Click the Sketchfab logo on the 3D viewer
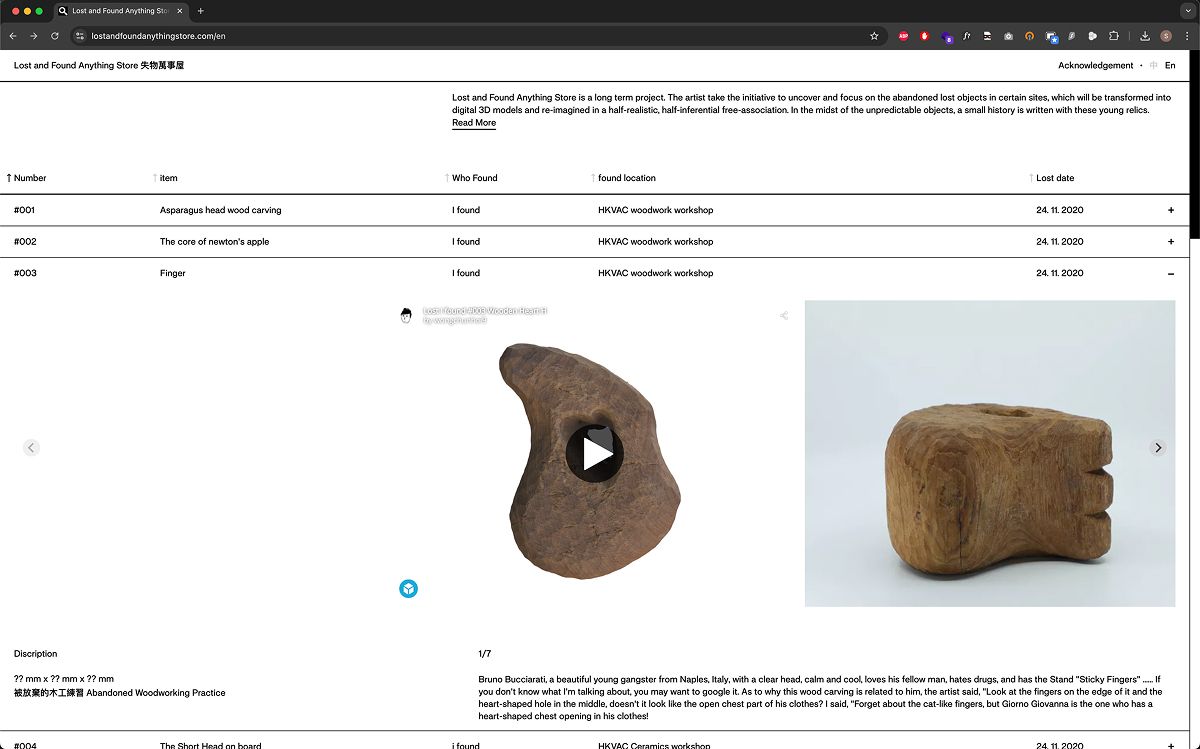 408,589
